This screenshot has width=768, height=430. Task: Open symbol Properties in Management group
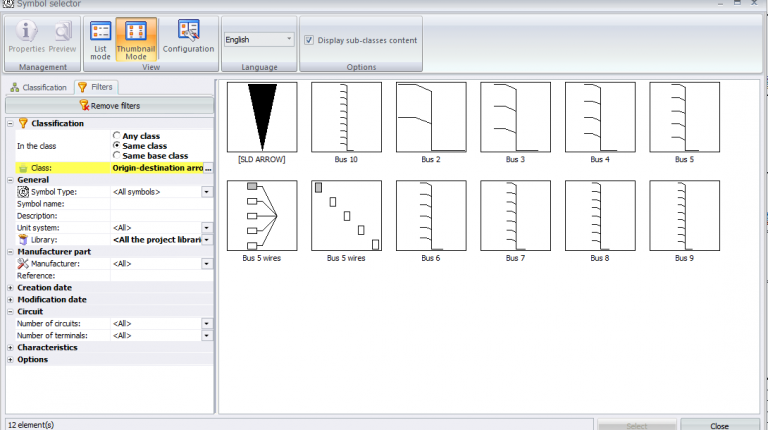coord(26,37)
